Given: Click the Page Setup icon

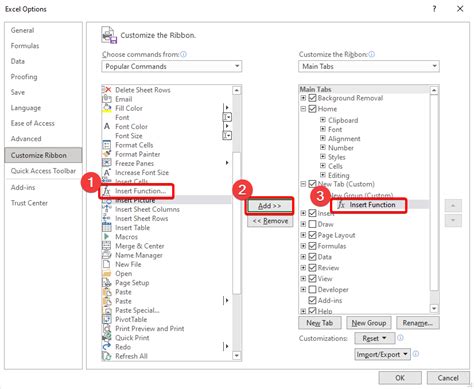Looking at the screenshot, I should point(106,283).
